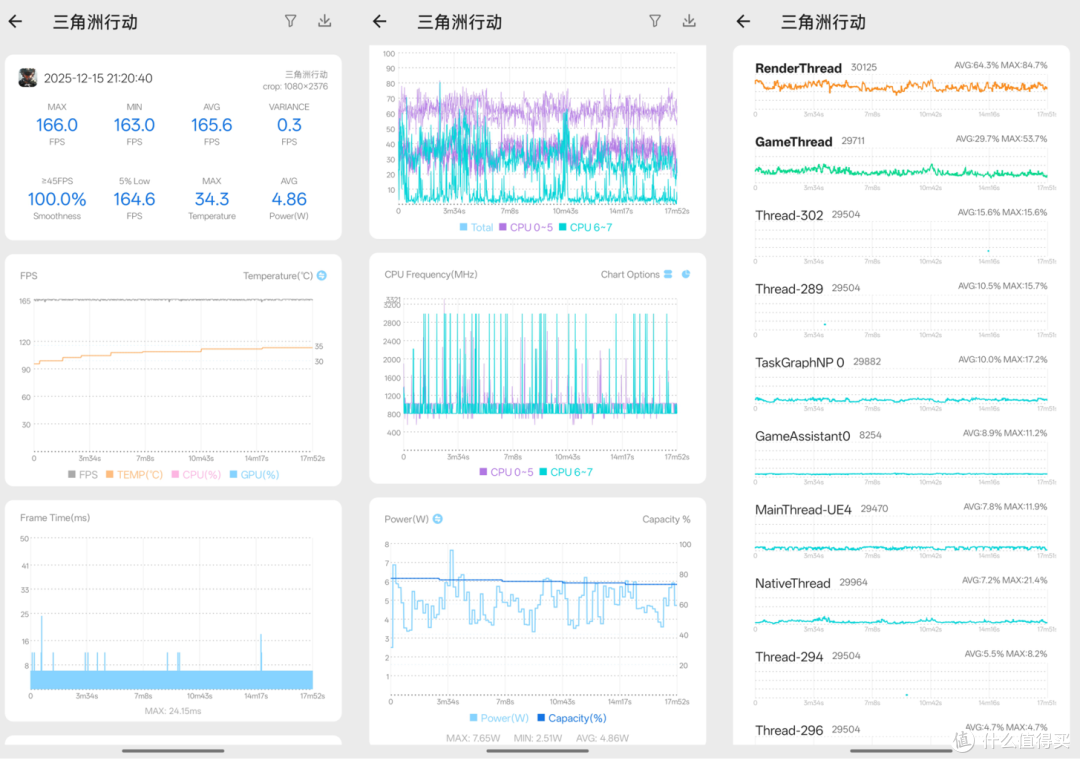Hide the TEMP(°C) legend series

click(134, 474)
